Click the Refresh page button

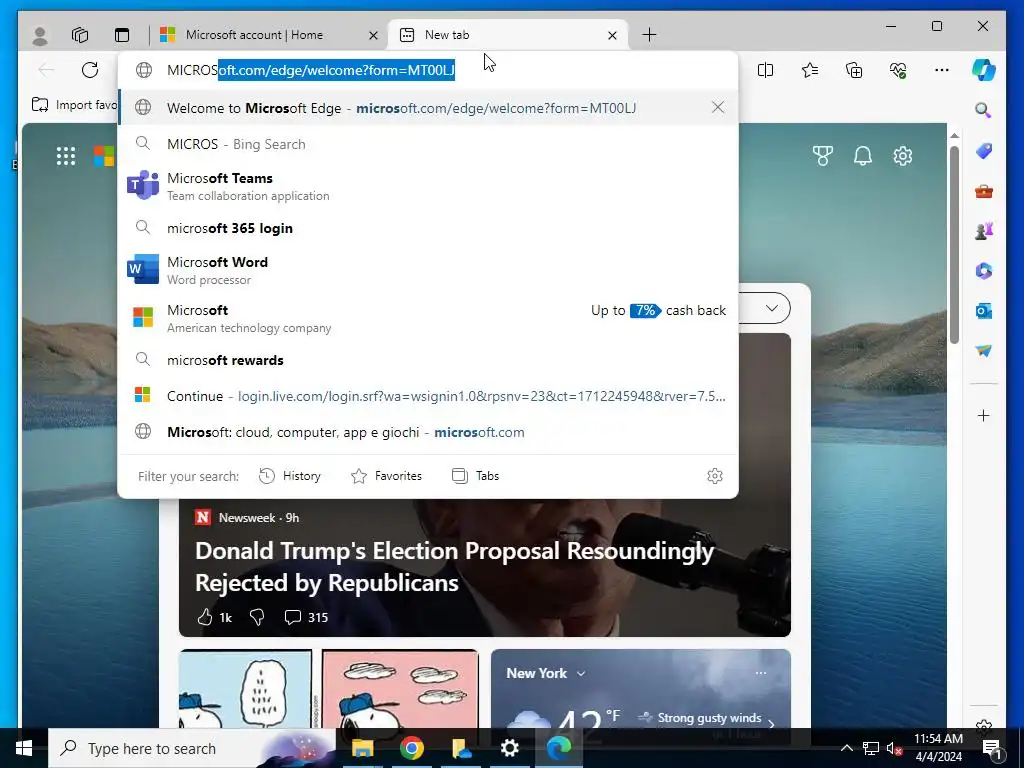click(90, 70)
